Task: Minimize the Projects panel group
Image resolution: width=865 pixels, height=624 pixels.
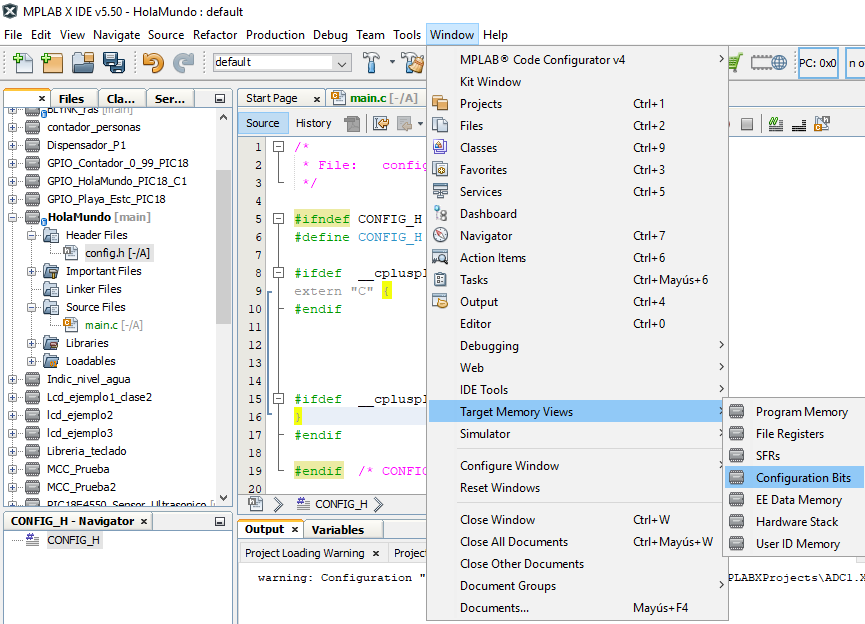Action: tap(220, 99)
